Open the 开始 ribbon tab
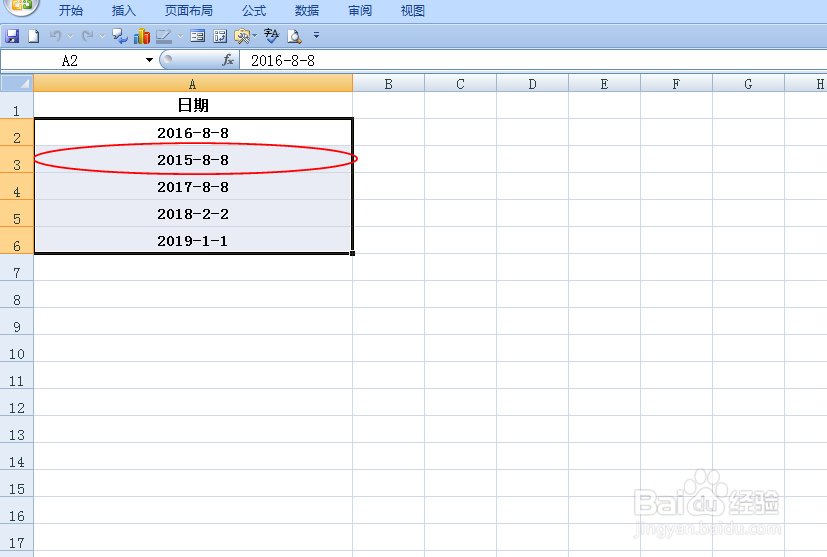 pyautogui.click(x=71, y=10)
